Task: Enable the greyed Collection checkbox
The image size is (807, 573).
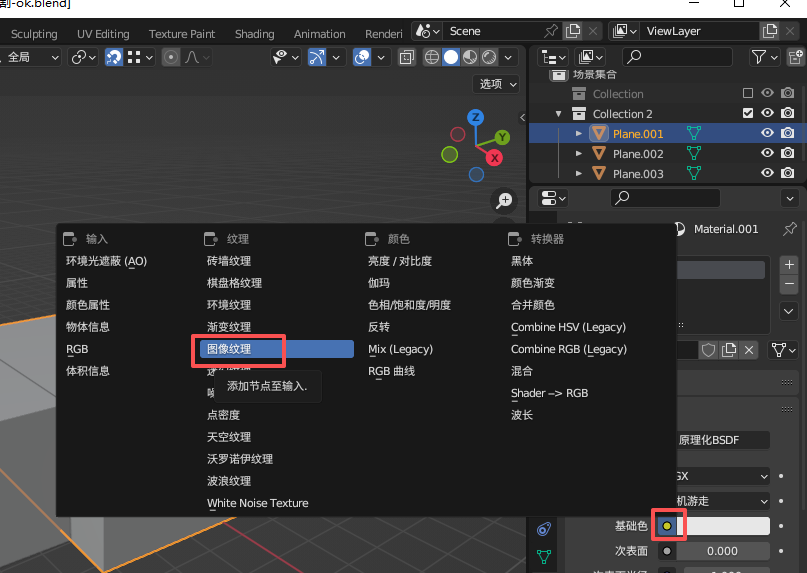Action: [748, 94]
